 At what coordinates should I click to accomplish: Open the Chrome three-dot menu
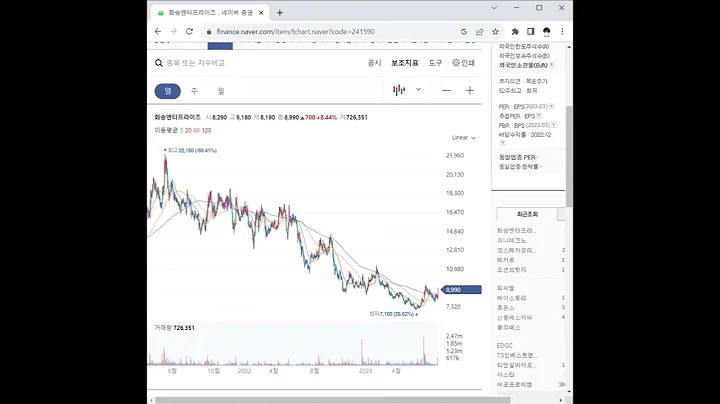[x=562, y=32]
